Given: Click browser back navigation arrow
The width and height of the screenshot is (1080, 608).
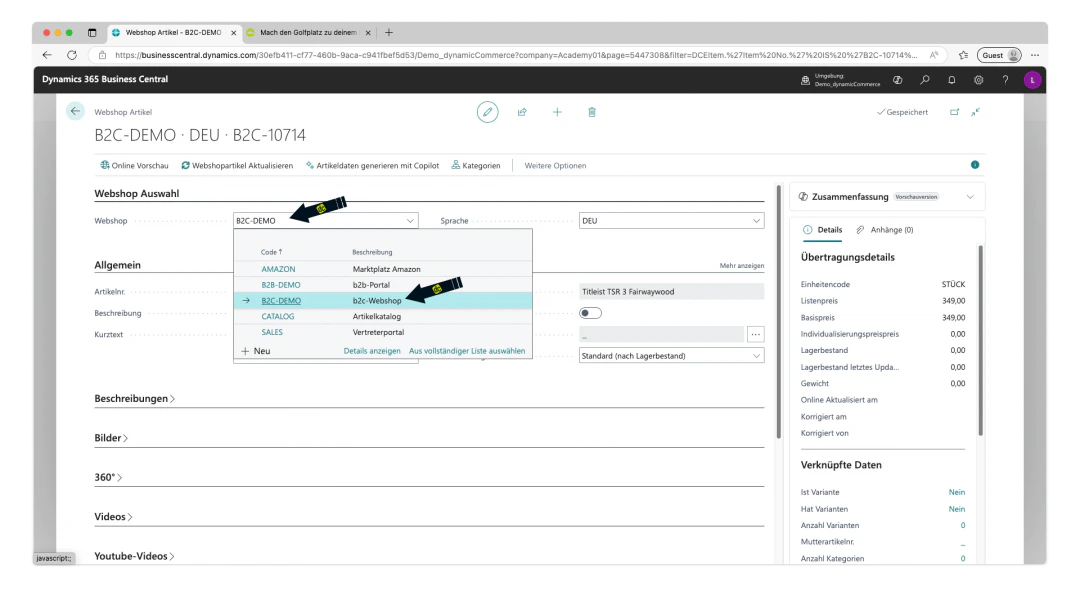Looking at the screenshot, I should [x=47, y=55].
